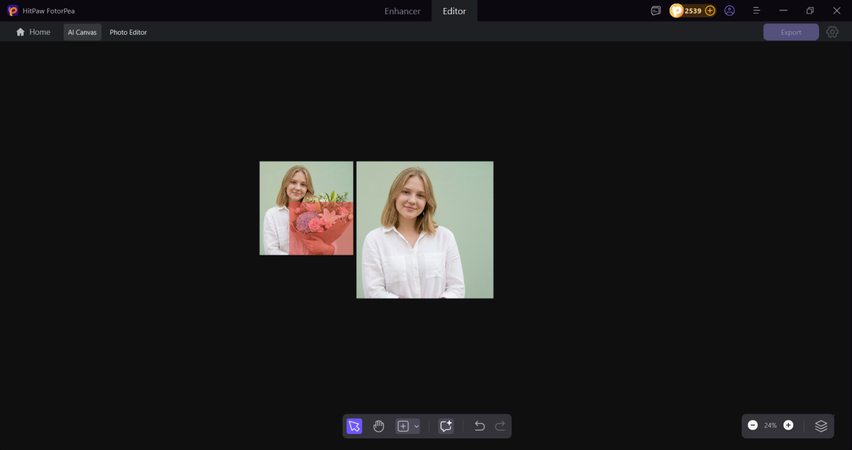This screenshot has height=450, width=852.
Task: Switch to AI Canvas tab
Action: [82, 32]
